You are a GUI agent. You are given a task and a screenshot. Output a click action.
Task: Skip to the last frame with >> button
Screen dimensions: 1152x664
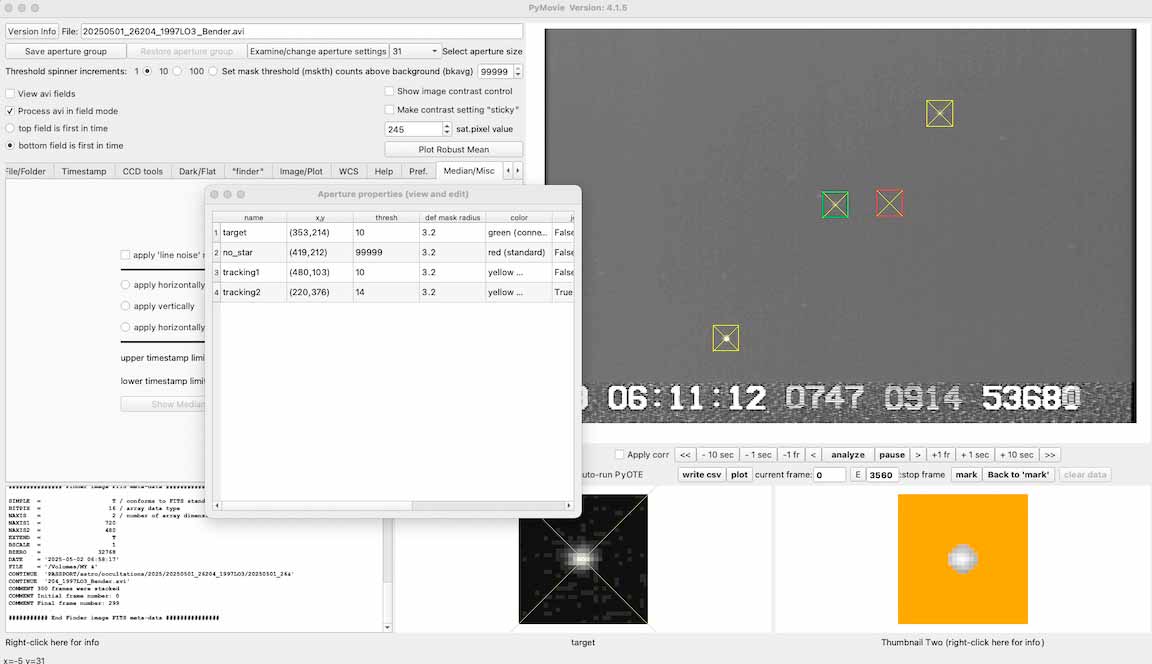pyautogui.click(x=1049, y=454)
